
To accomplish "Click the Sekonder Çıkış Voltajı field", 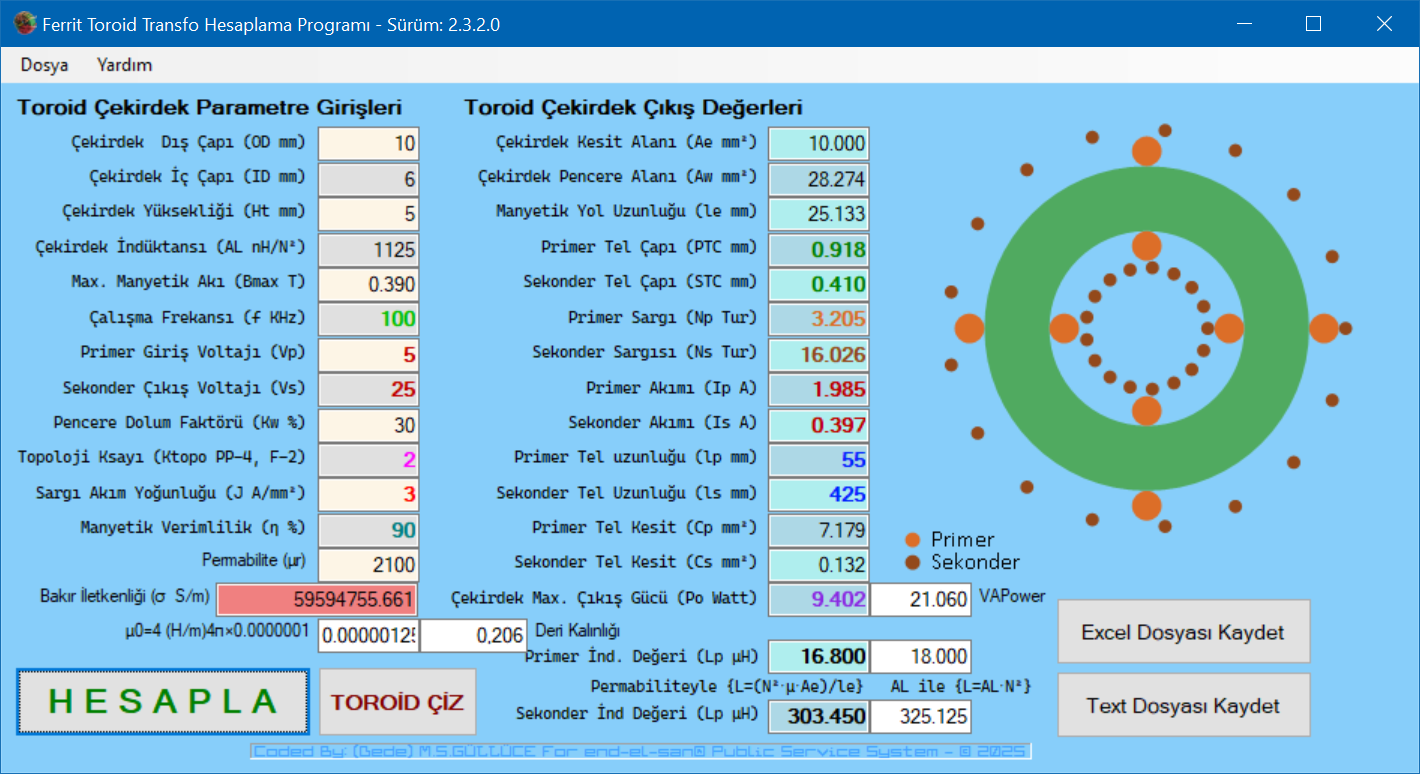I will 368,389.
